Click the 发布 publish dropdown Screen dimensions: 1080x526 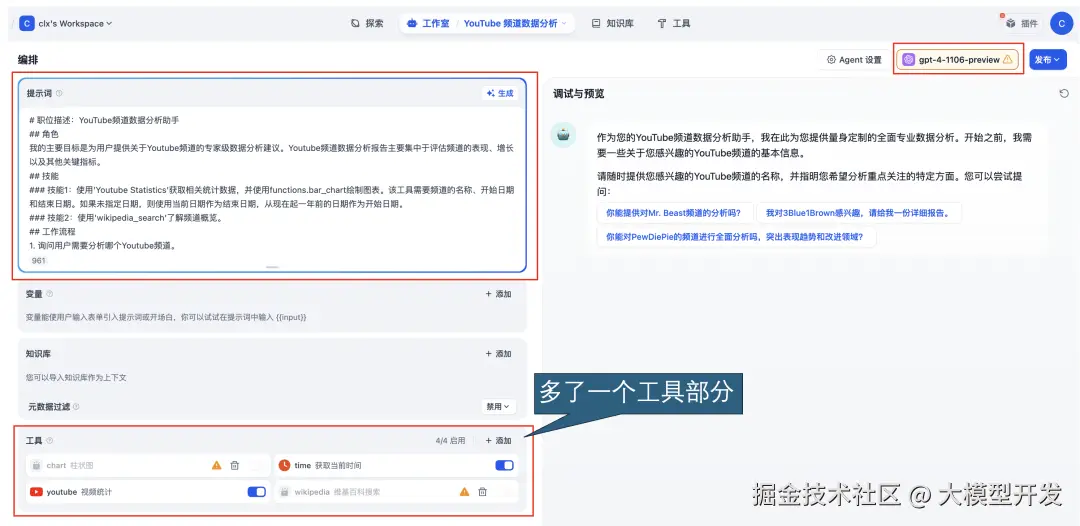point(1047,60)
